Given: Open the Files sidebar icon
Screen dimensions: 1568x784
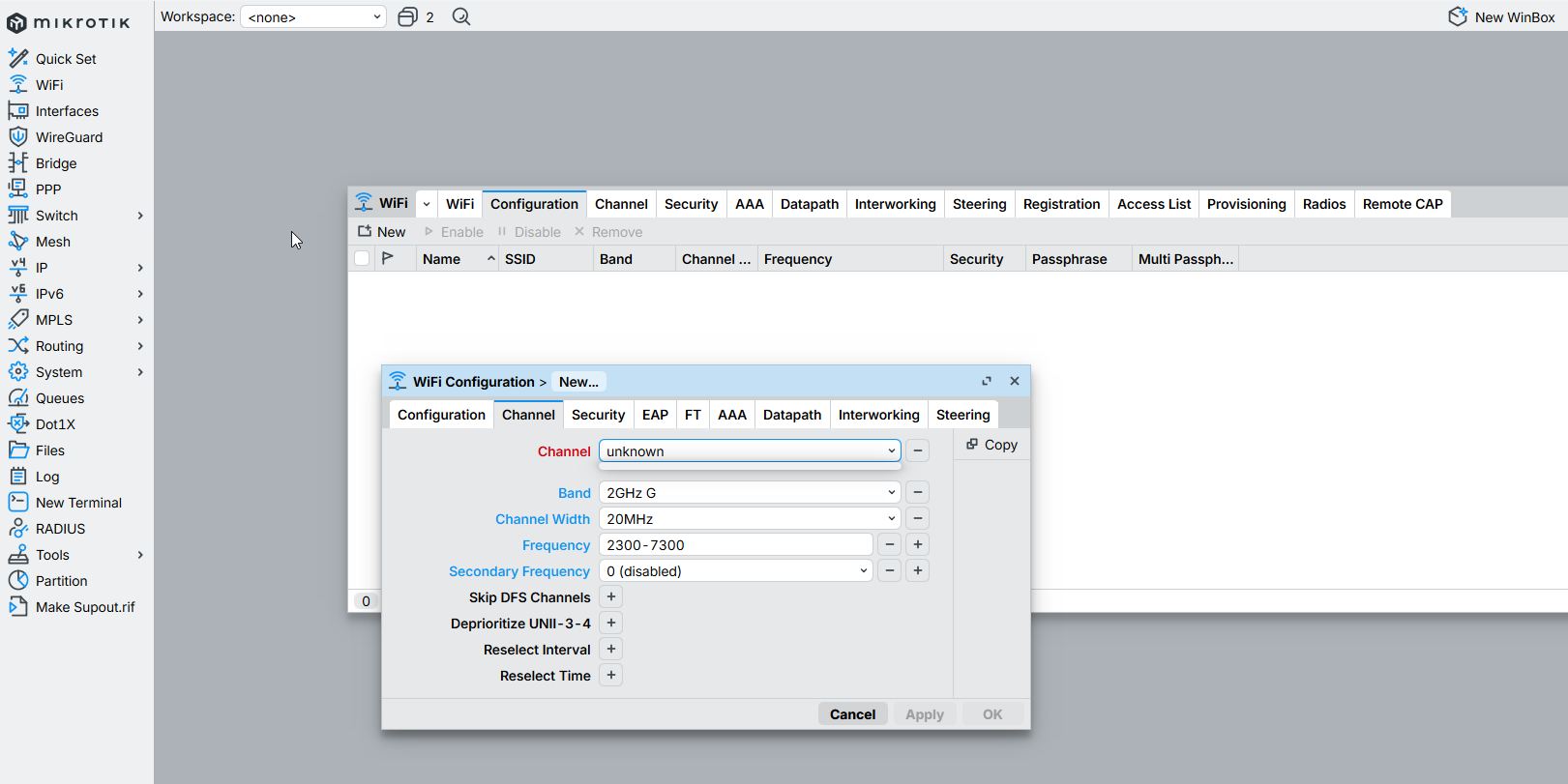Looking at the screenshot, I should tap(17, 450).
